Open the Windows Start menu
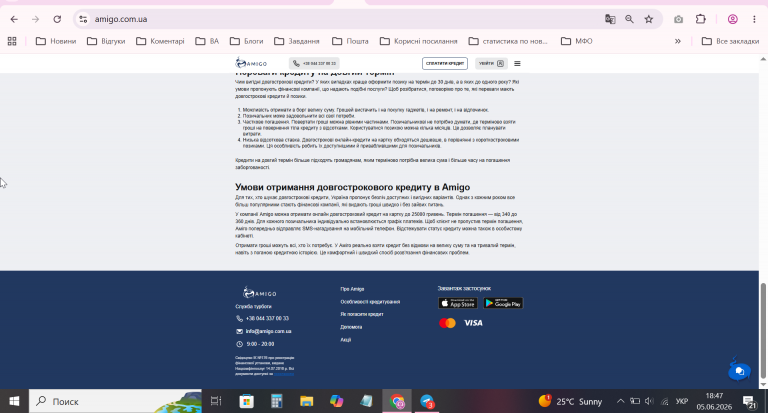 (14, 401)
